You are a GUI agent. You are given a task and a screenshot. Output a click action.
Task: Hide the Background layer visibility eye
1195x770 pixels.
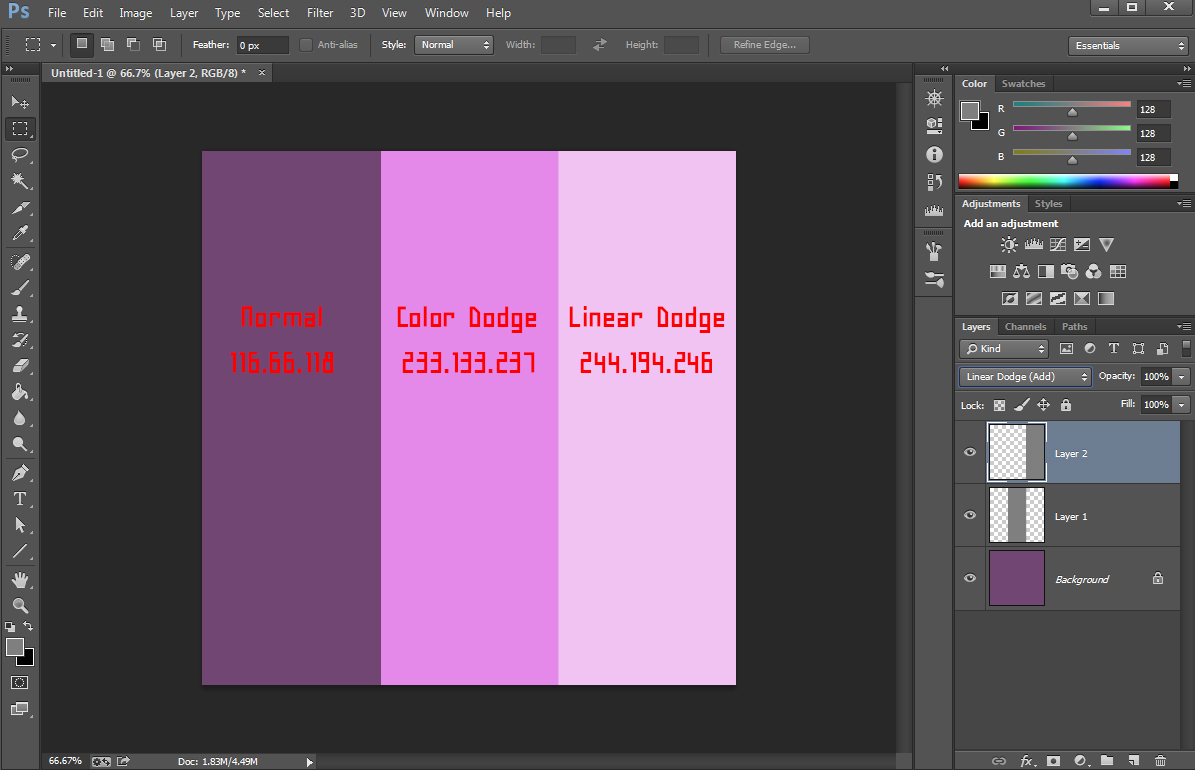[x=969, y=579]
